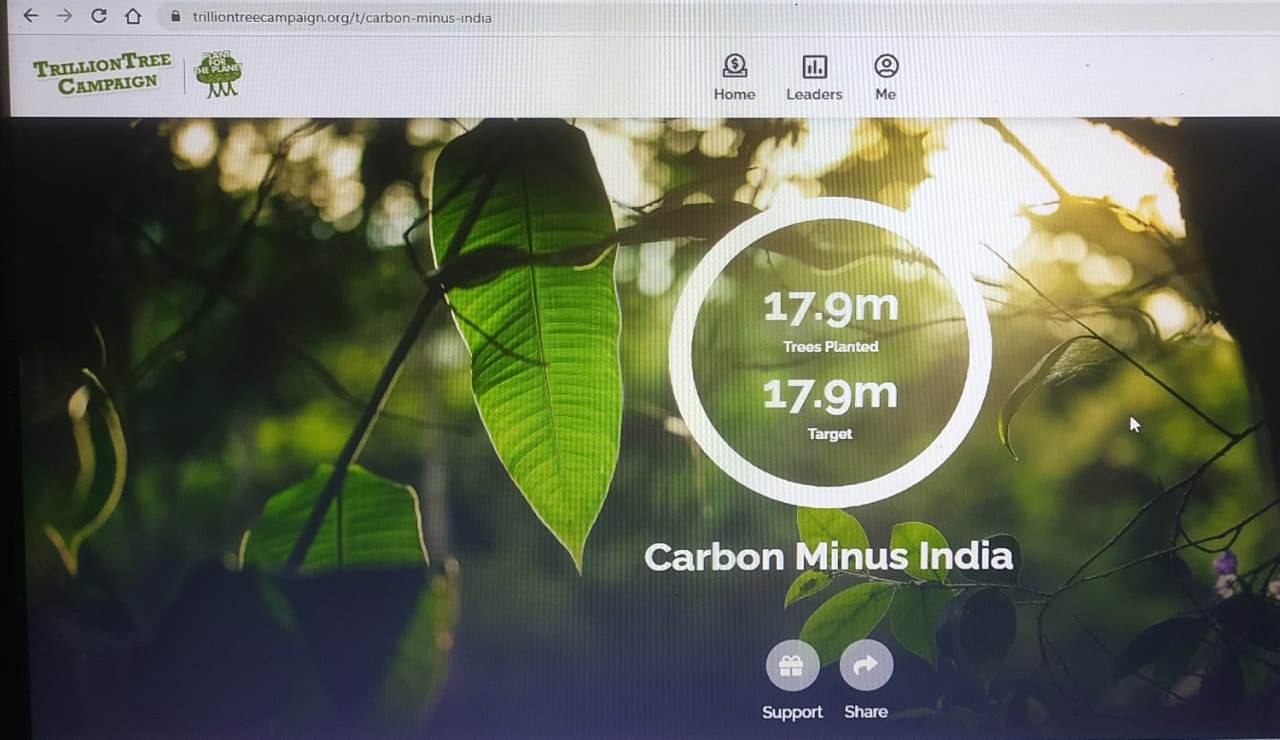Reload the page with the refresh icon
The height and width of the screenshot is (740, 1280).
[x=98, y=16]
